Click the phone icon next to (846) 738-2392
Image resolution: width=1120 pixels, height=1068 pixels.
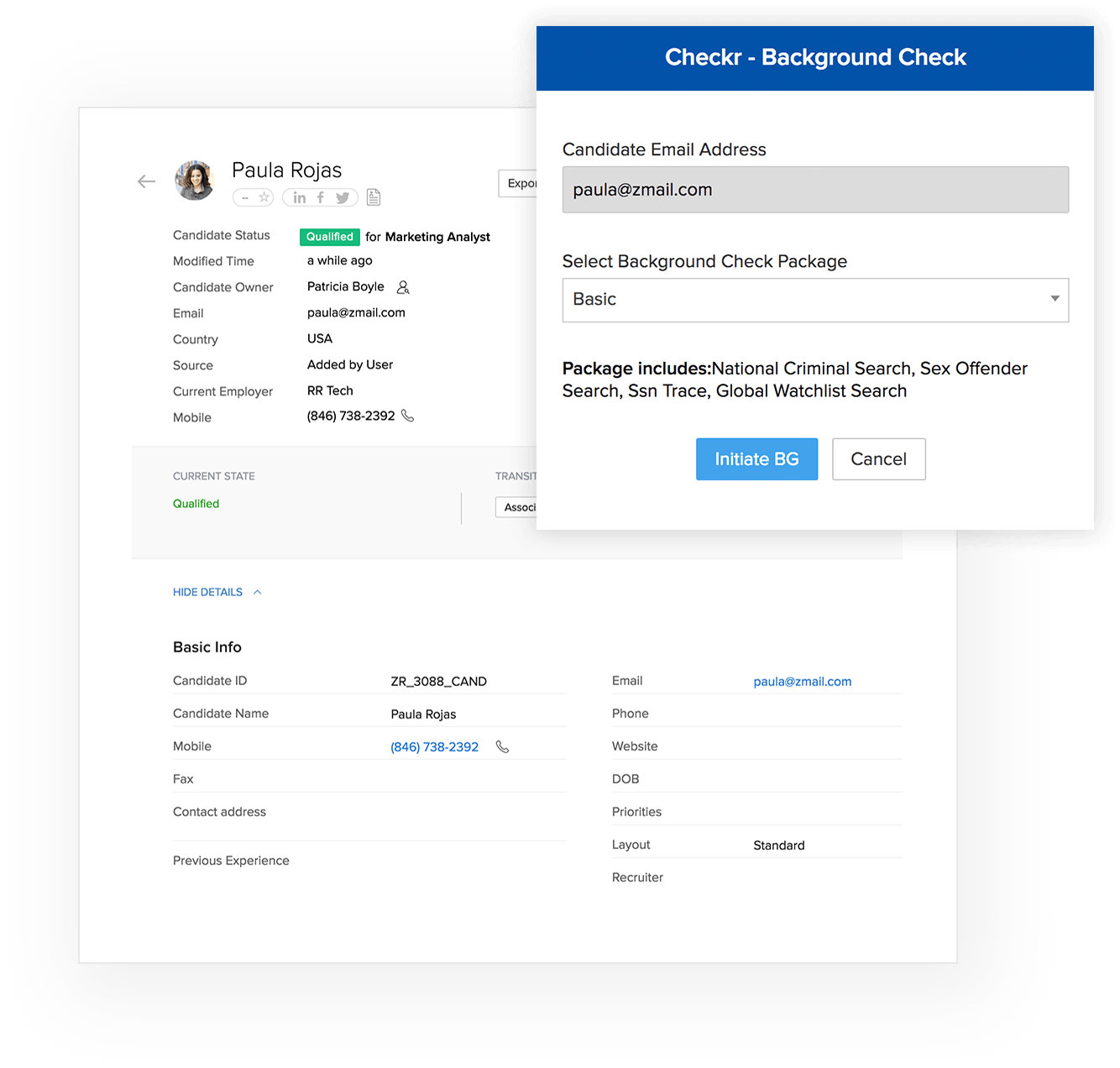tap(408, 416)
